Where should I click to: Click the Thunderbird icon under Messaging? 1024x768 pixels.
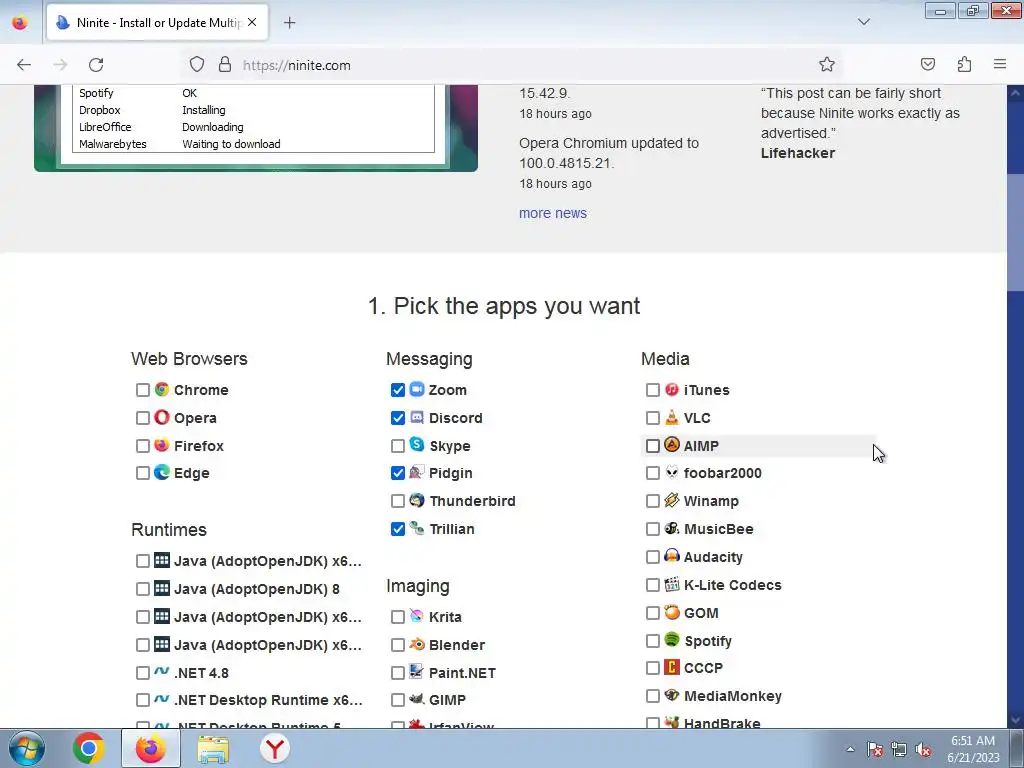pos(417,501)
